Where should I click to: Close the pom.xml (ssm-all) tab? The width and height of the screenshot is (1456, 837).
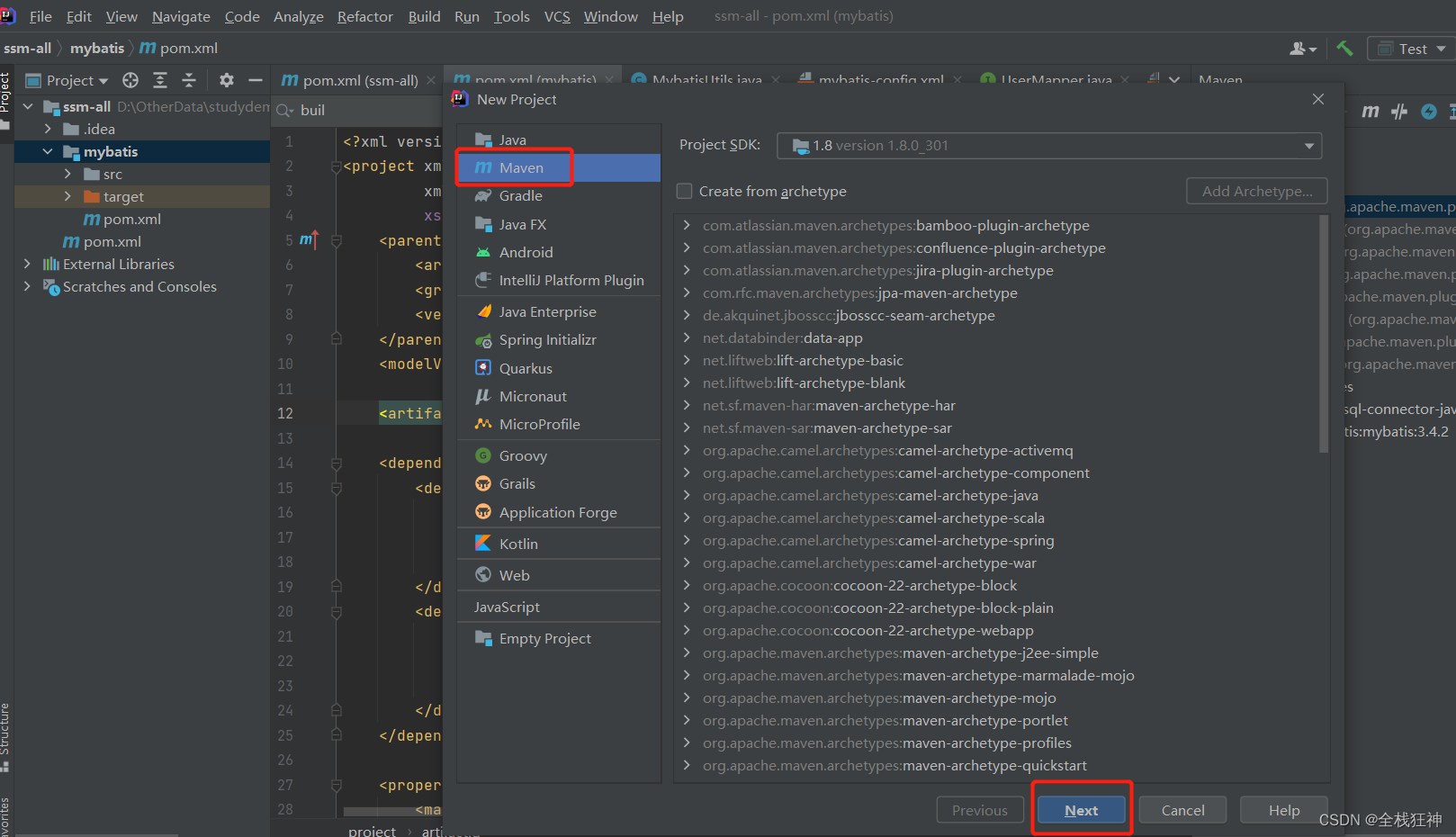pos(432,80)
